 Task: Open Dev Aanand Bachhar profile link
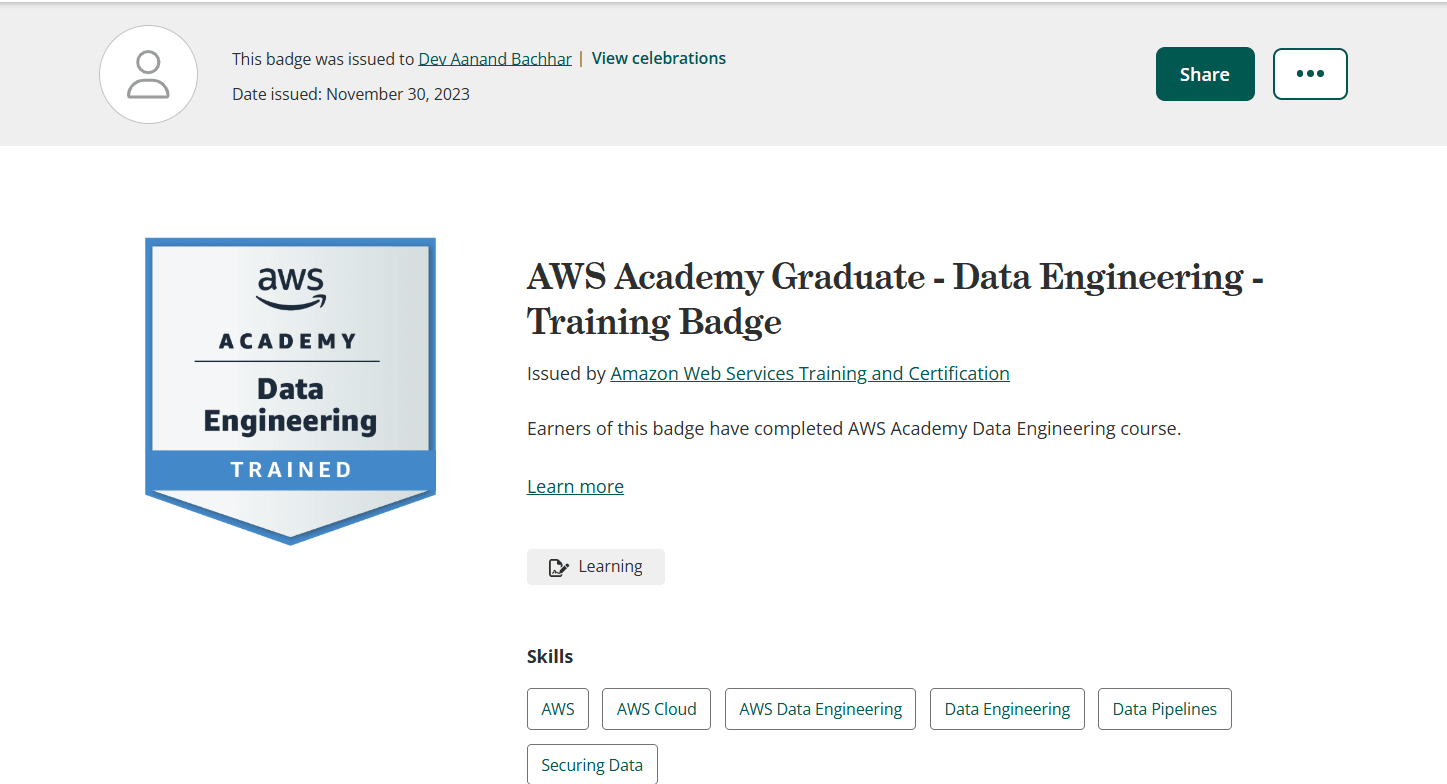tap(495, 59)
